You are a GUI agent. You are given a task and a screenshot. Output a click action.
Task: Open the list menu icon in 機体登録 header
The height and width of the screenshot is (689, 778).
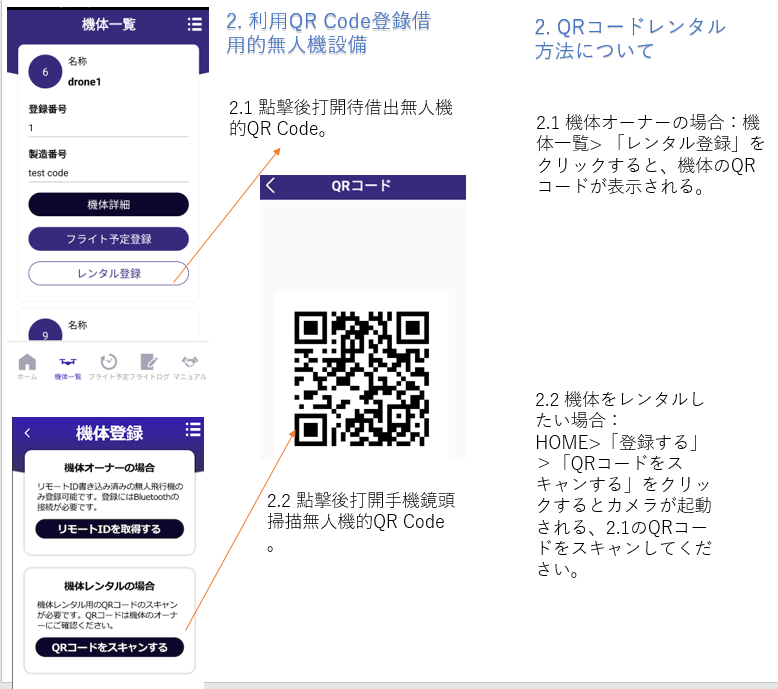click(193, 430)
